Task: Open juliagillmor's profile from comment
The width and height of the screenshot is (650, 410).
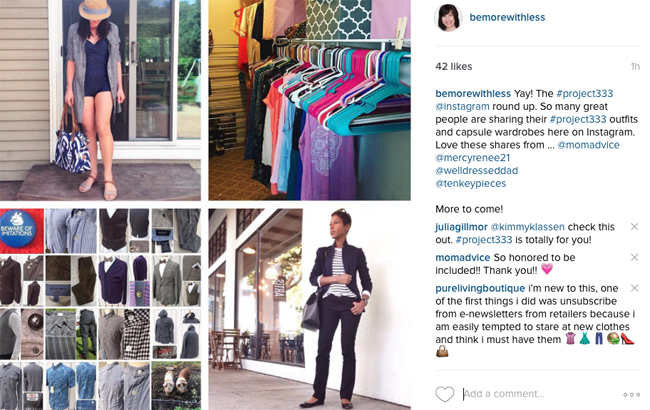Action: [461, 227]
